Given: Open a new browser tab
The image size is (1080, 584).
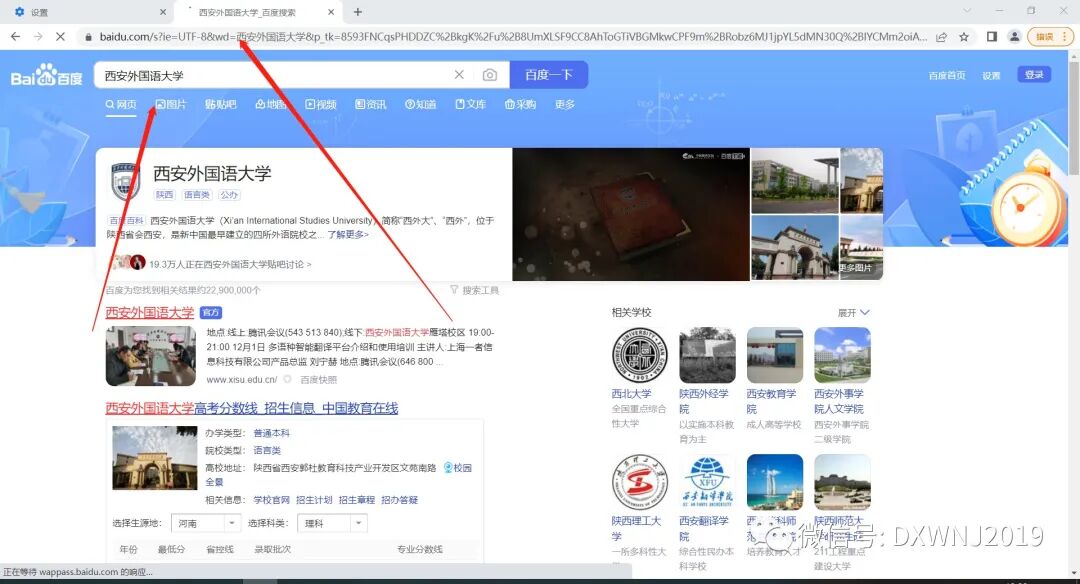Looking at the screenshot, I should coord(357,12).
